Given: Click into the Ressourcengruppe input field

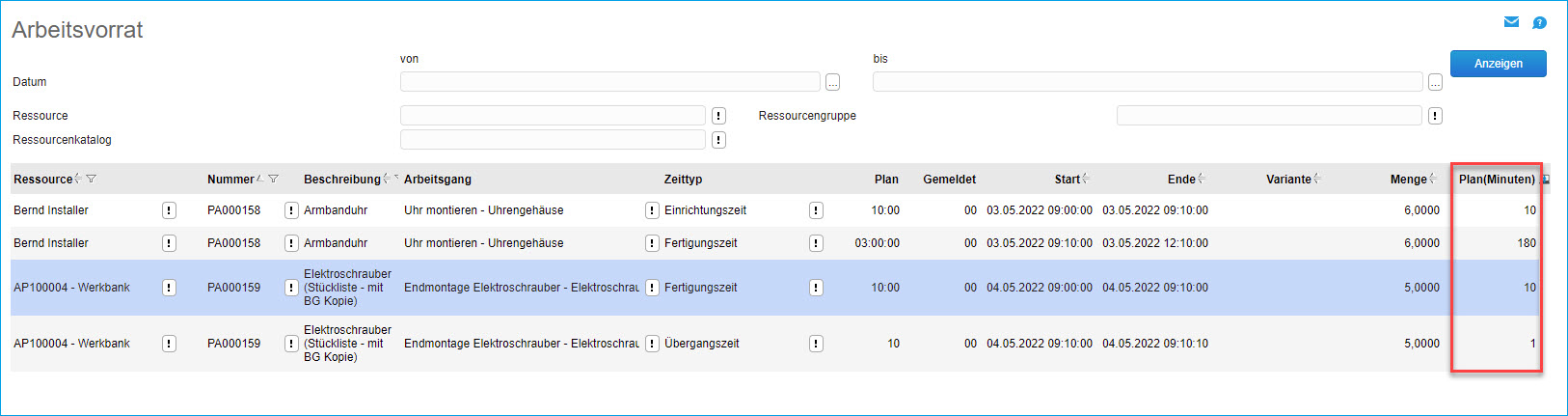Looking at the screenshot, I should click(1268, 116).
